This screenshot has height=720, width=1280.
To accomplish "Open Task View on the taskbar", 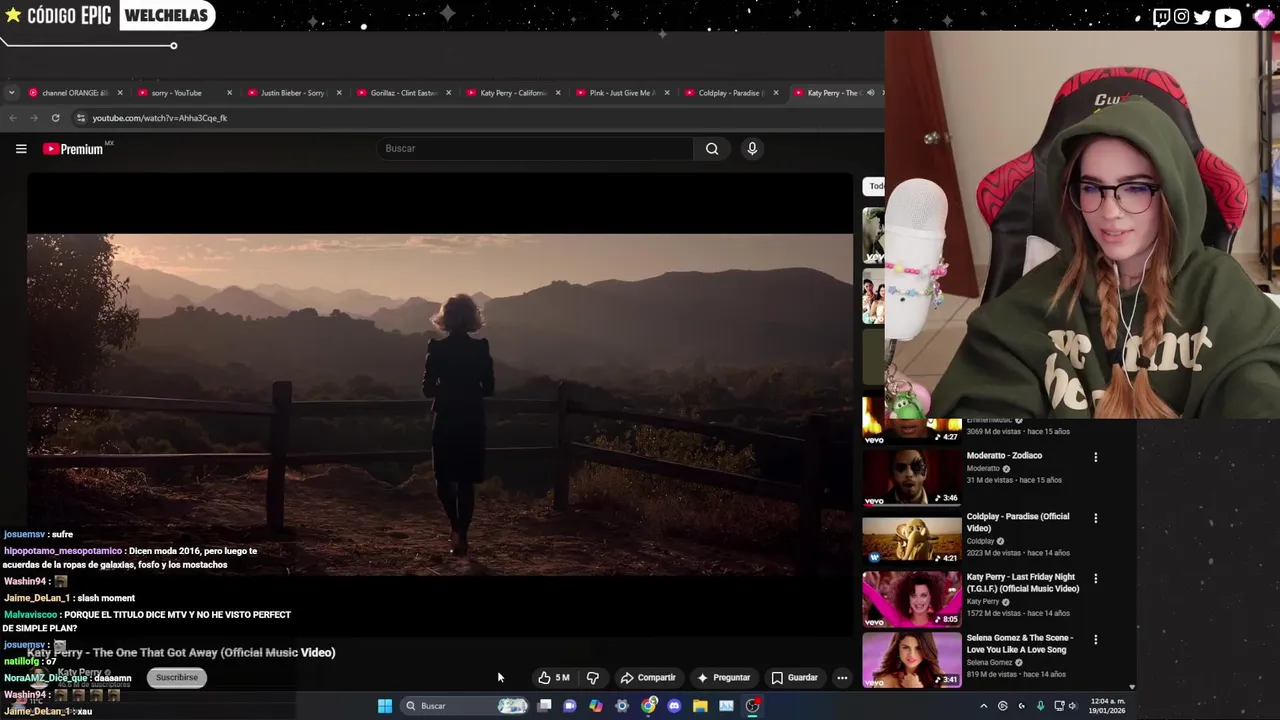I will (544, 706).
